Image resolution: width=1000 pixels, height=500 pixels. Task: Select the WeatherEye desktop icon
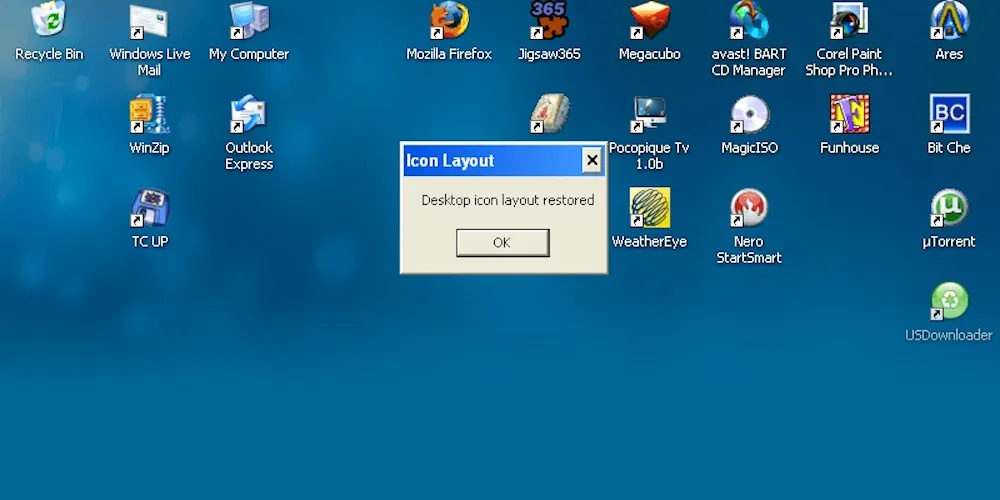649,209
